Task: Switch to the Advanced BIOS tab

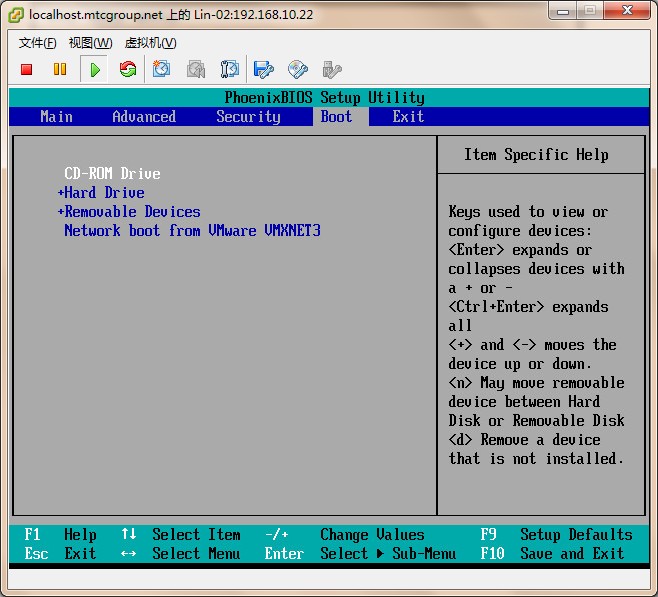Action: coord(144,117)
